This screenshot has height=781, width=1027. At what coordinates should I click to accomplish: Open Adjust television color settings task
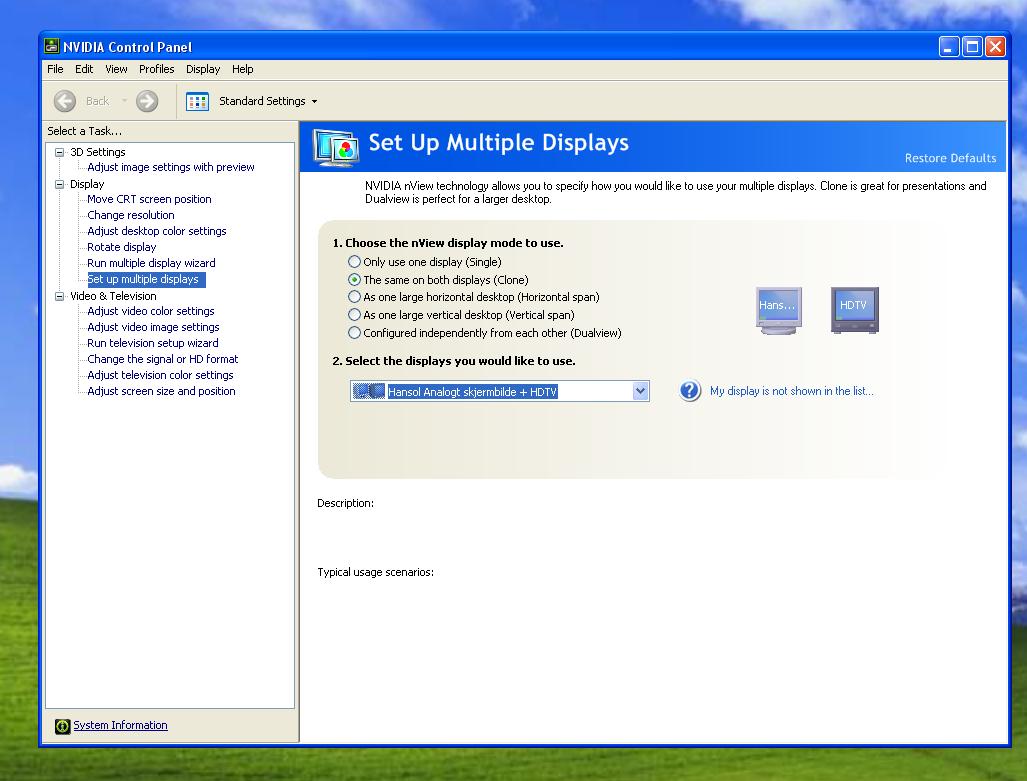coord(160,375)
